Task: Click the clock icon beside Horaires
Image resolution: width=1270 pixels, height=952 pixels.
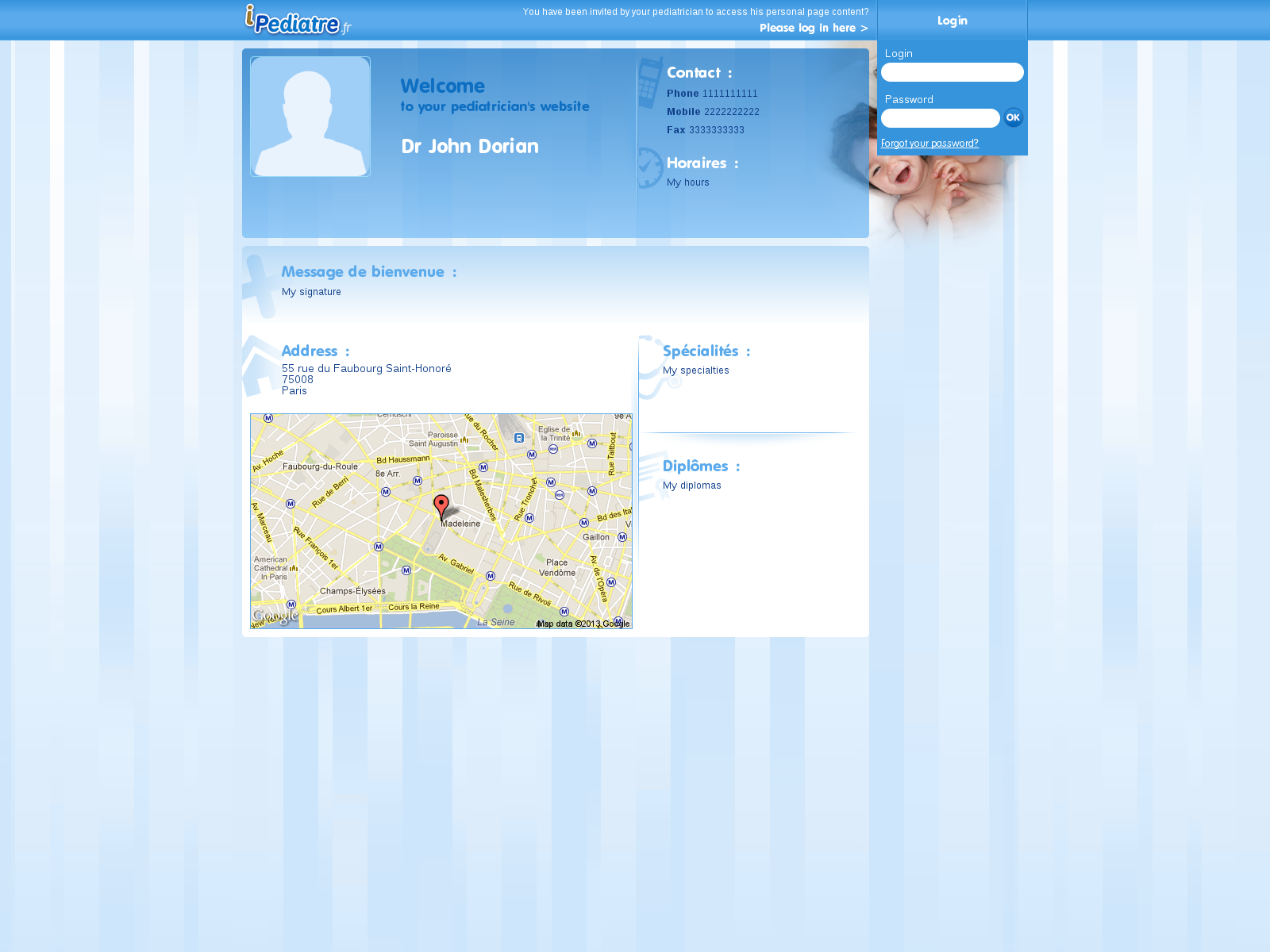Action: tap(650, 167)
